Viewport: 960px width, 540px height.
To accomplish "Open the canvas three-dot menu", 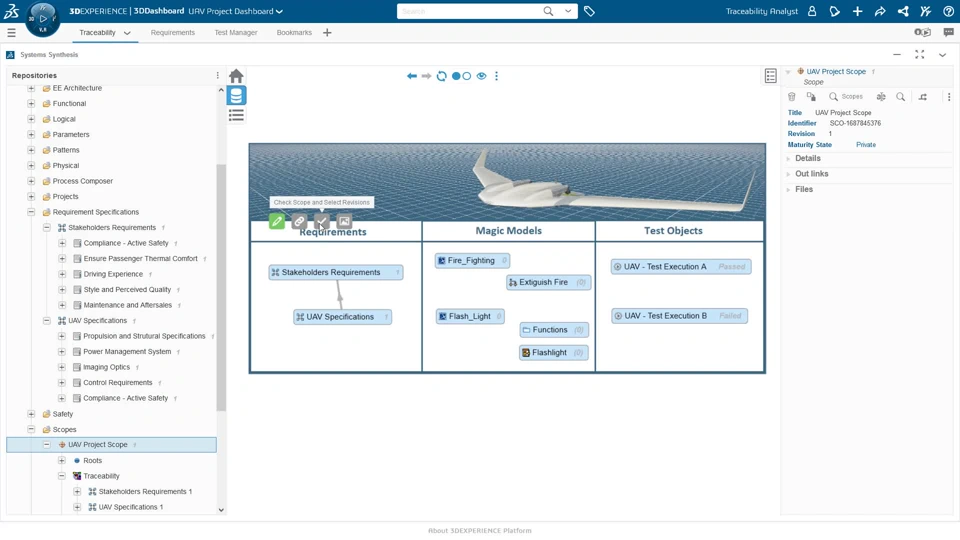I will tap(497, 76).
